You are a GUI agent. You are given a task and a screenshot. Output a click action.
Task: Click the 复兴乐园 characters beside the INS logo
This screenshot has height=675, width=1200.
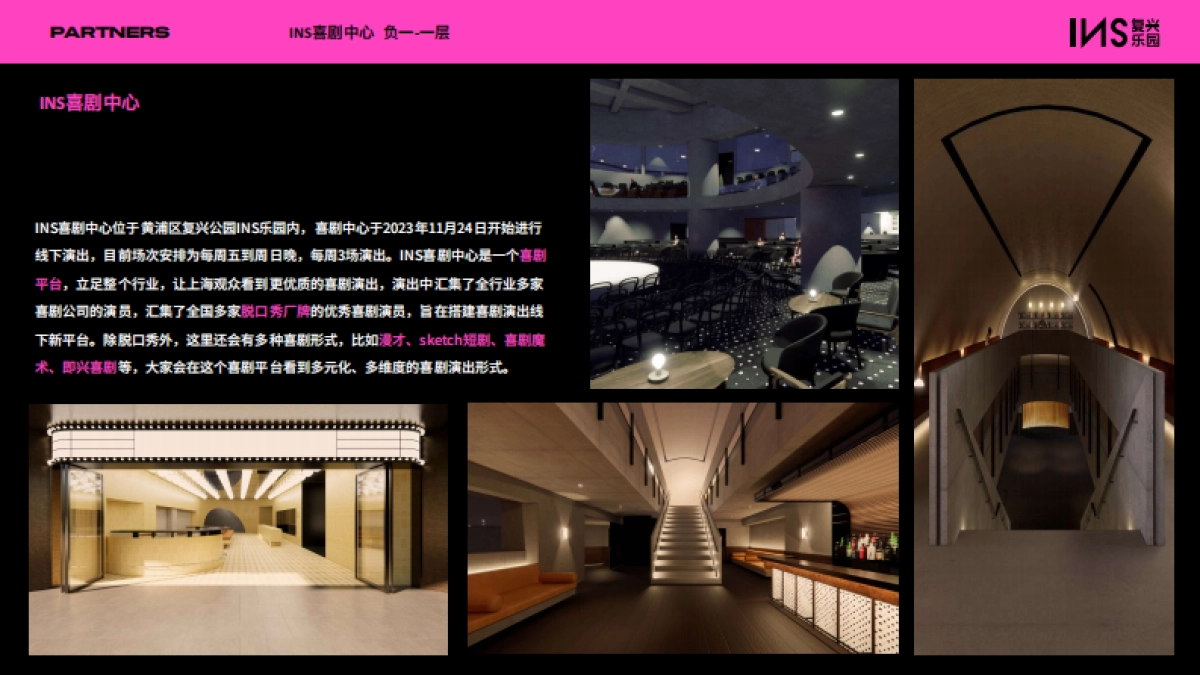tap(1145, 32)
